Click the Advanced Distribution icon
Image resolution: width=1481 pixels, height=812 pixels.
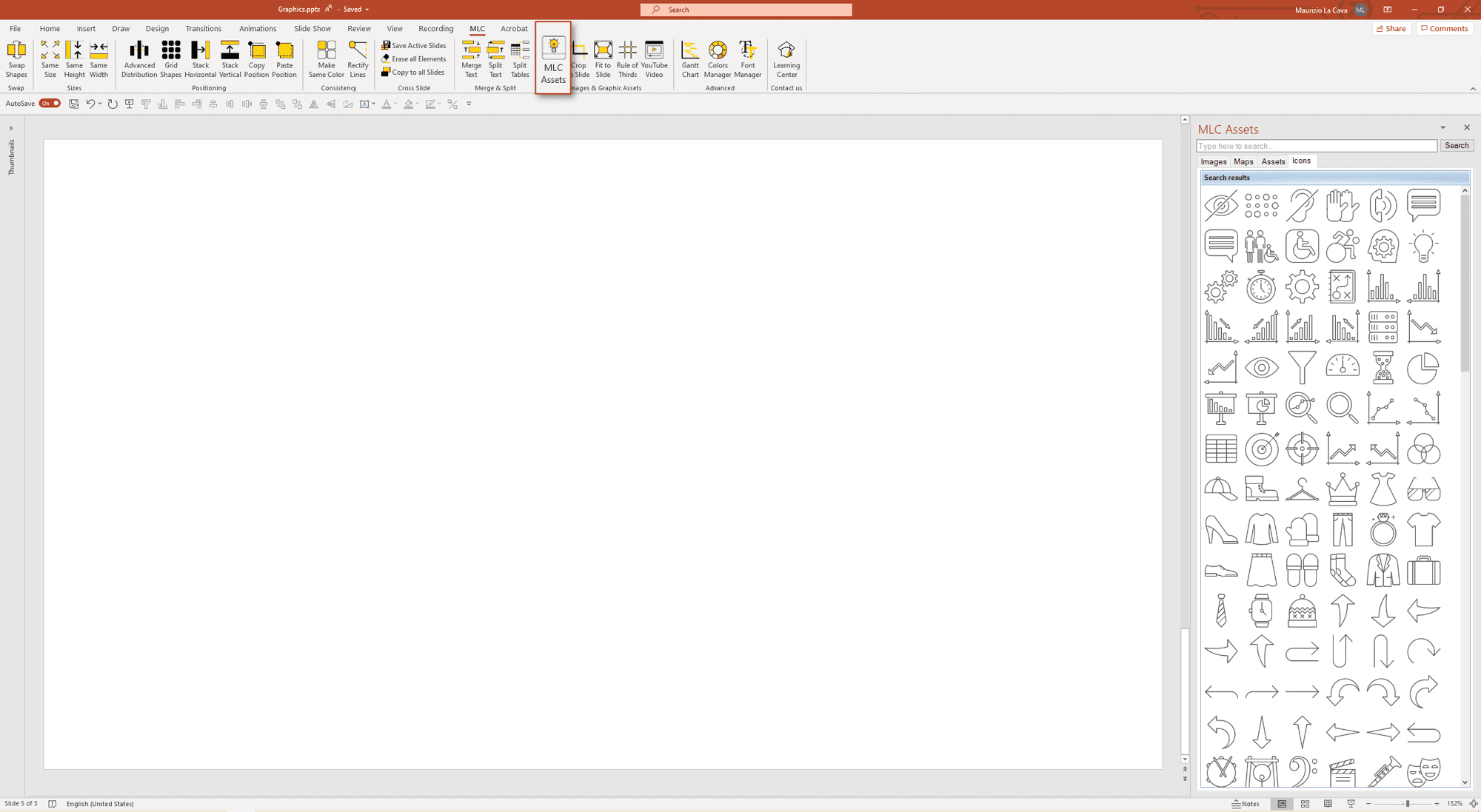(x=139, y=59)
